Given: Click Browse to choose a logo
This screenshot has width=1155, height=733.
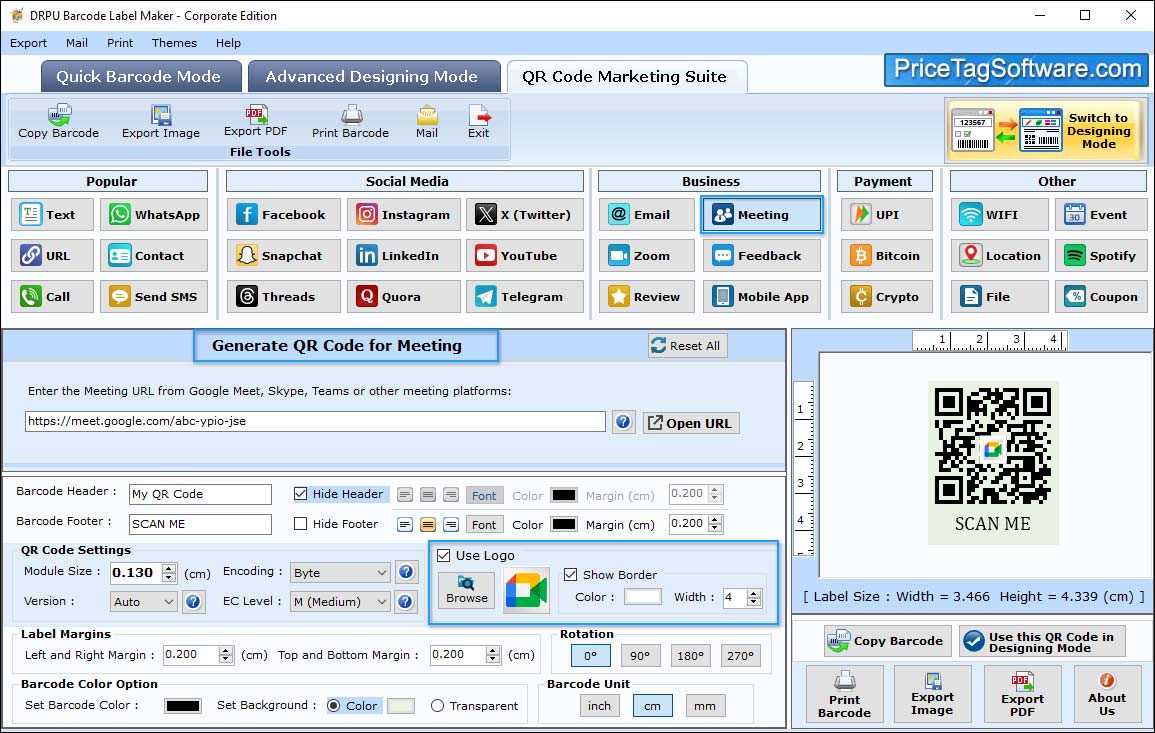Looking at the screenshot, I should click(466, 590).
